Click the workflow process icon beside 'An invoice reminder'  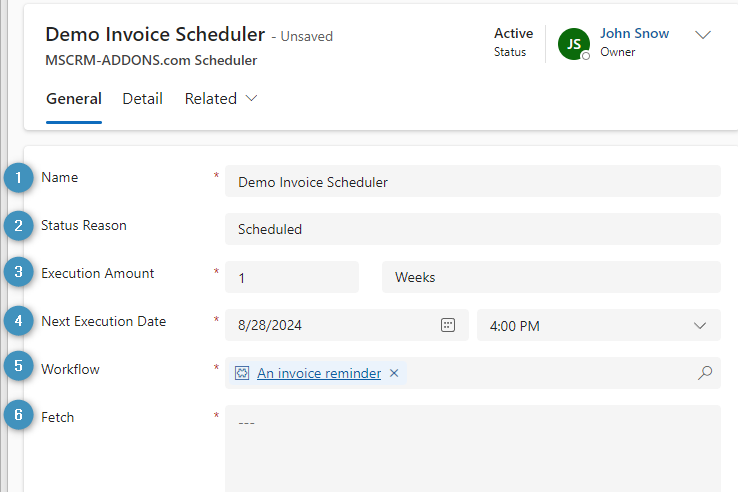coord(242,373)
